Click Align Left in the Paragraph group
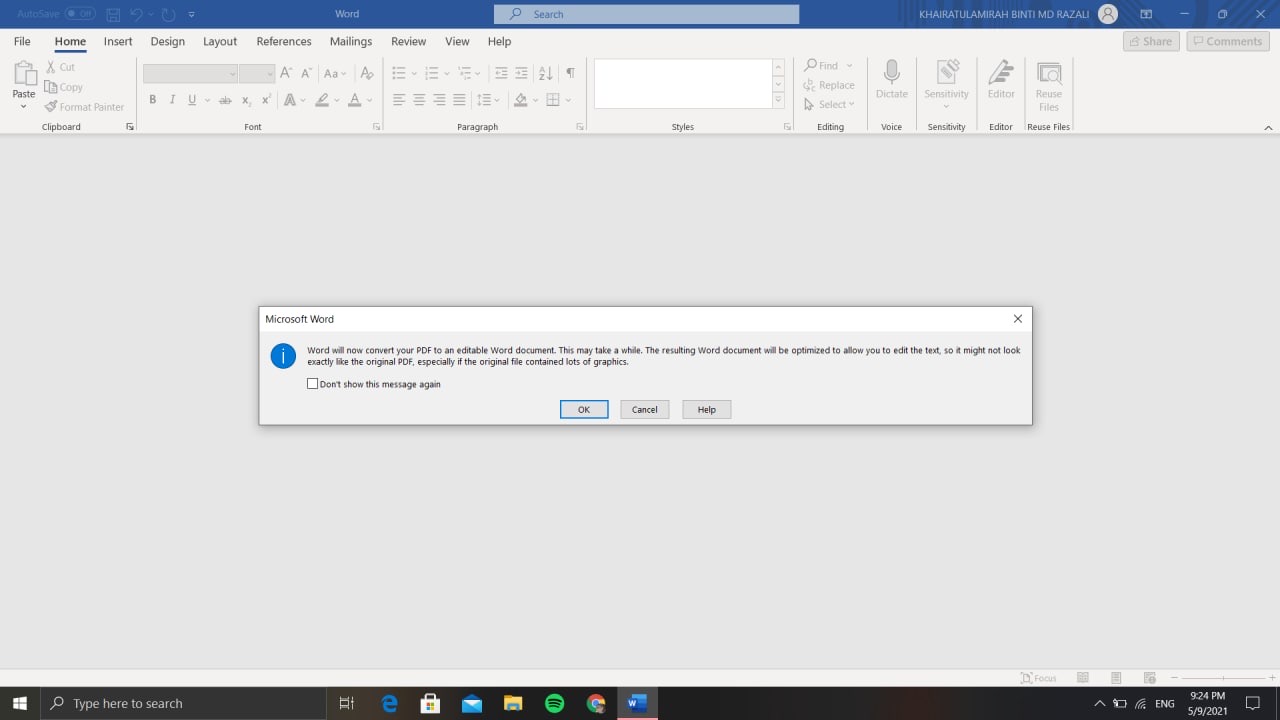The image size is (1280, 720). click(399, 100)
